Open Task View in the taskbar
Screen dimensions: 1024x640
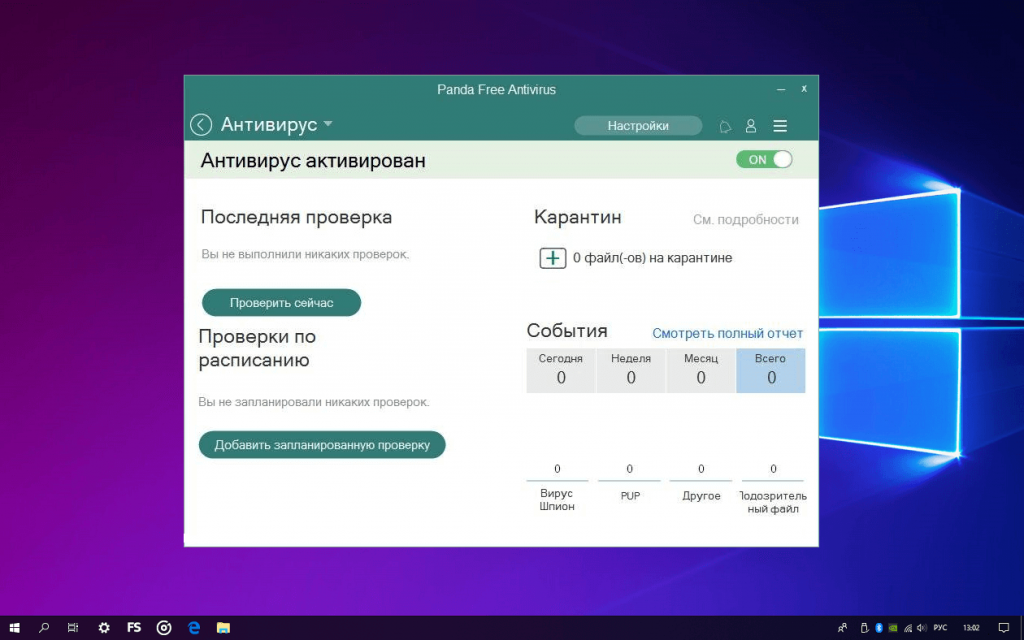coord(73,628)
